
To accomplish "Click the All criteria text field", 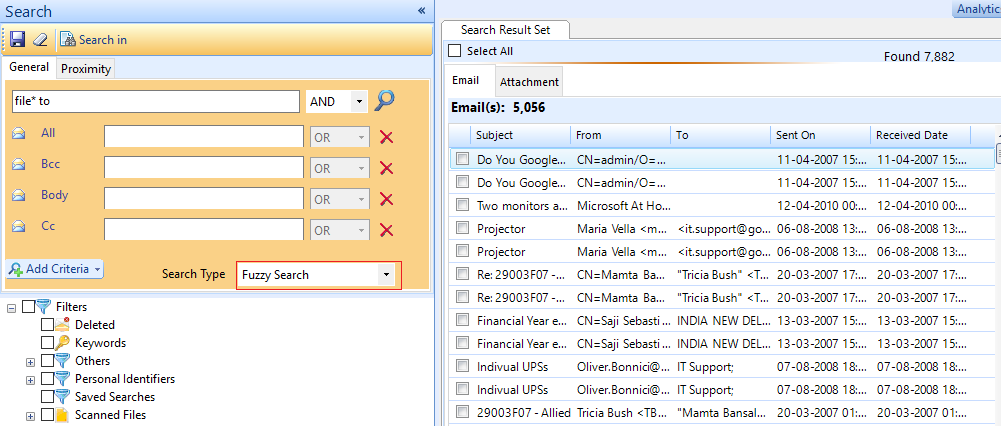I will point(204,137).
